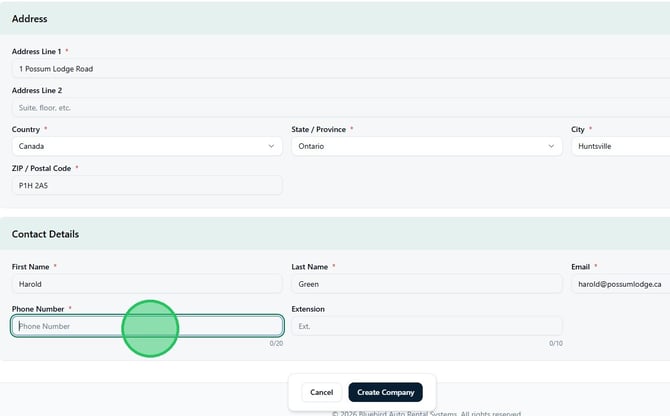
Task: Click the Country dropdown chevron arrow
Action: (271, 146)
